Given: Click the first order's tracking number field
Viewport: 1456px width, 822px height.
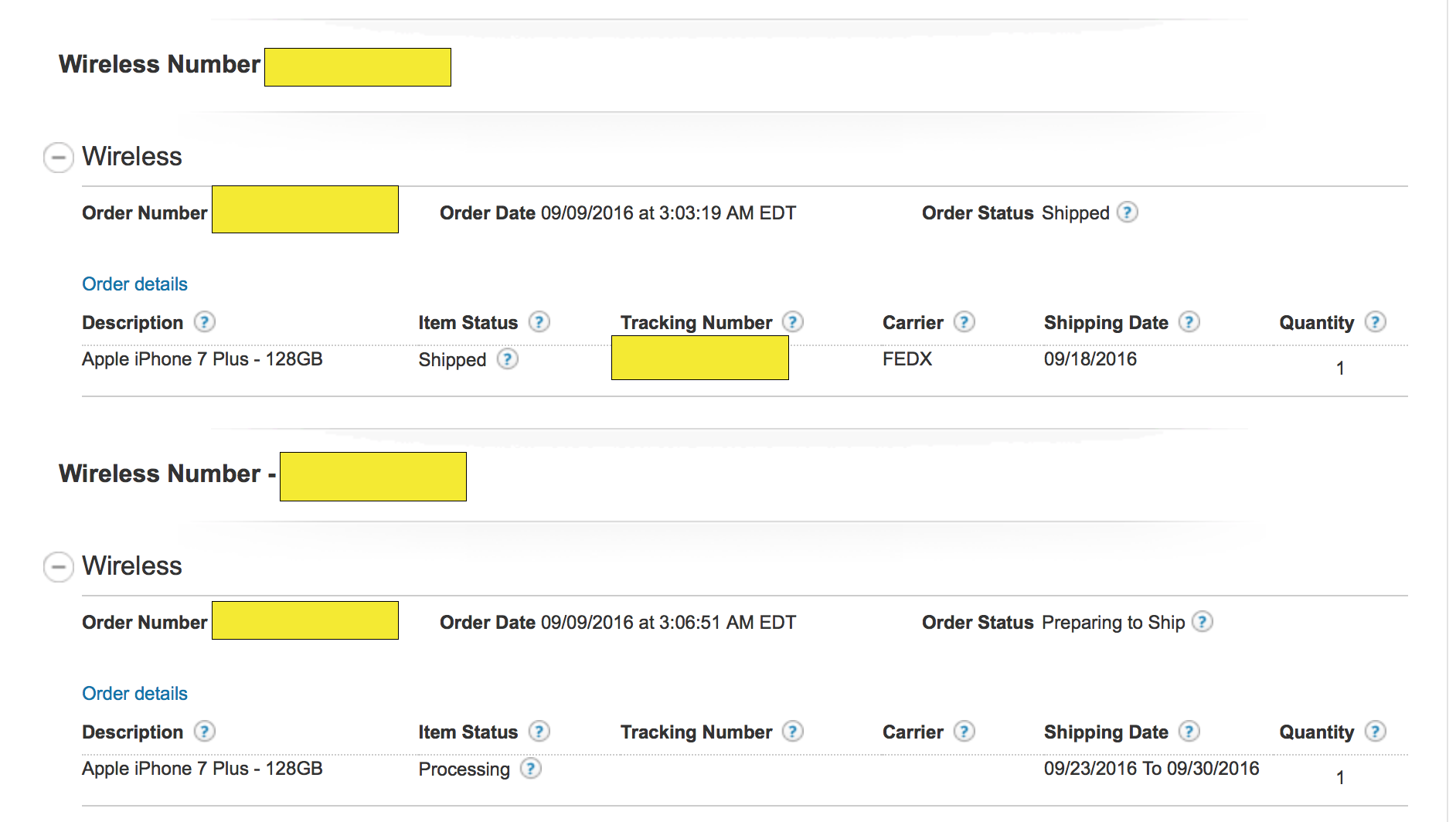Looking at the screenshot, I should tap(699, 358).
